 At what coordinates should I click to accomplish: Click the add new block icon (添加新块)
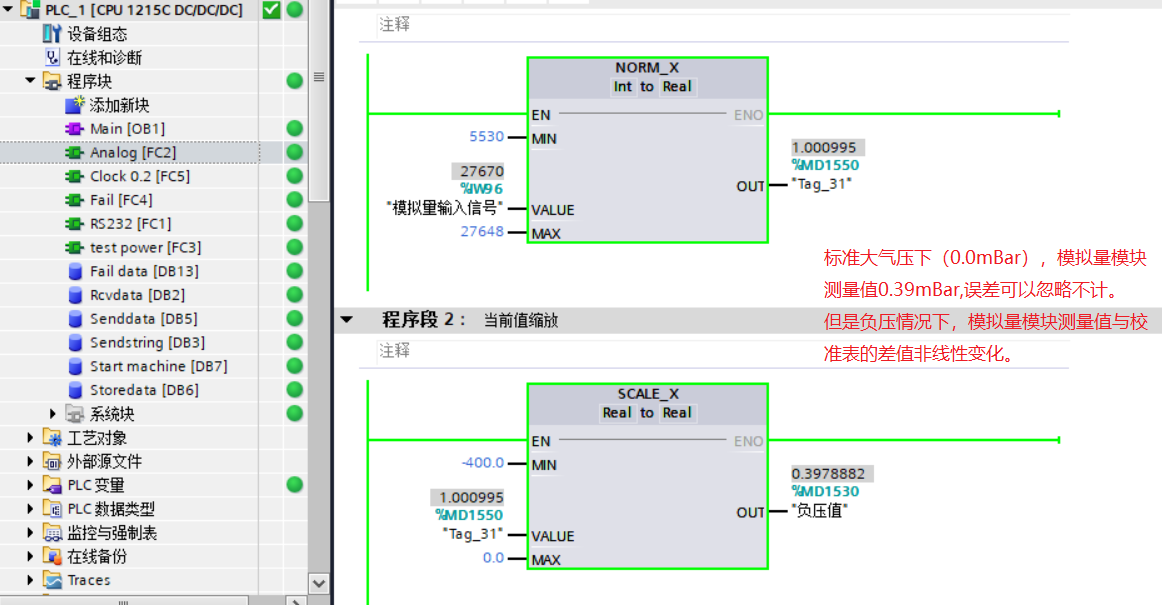[75, 105]
